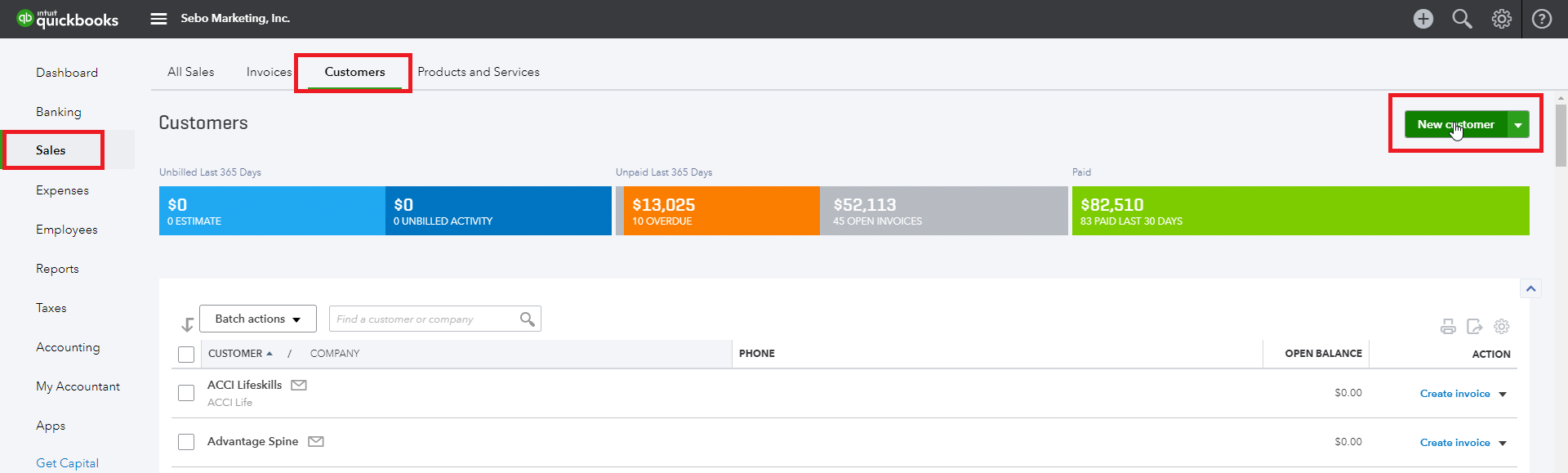Switch to the All Sales tab

point(191,72)
